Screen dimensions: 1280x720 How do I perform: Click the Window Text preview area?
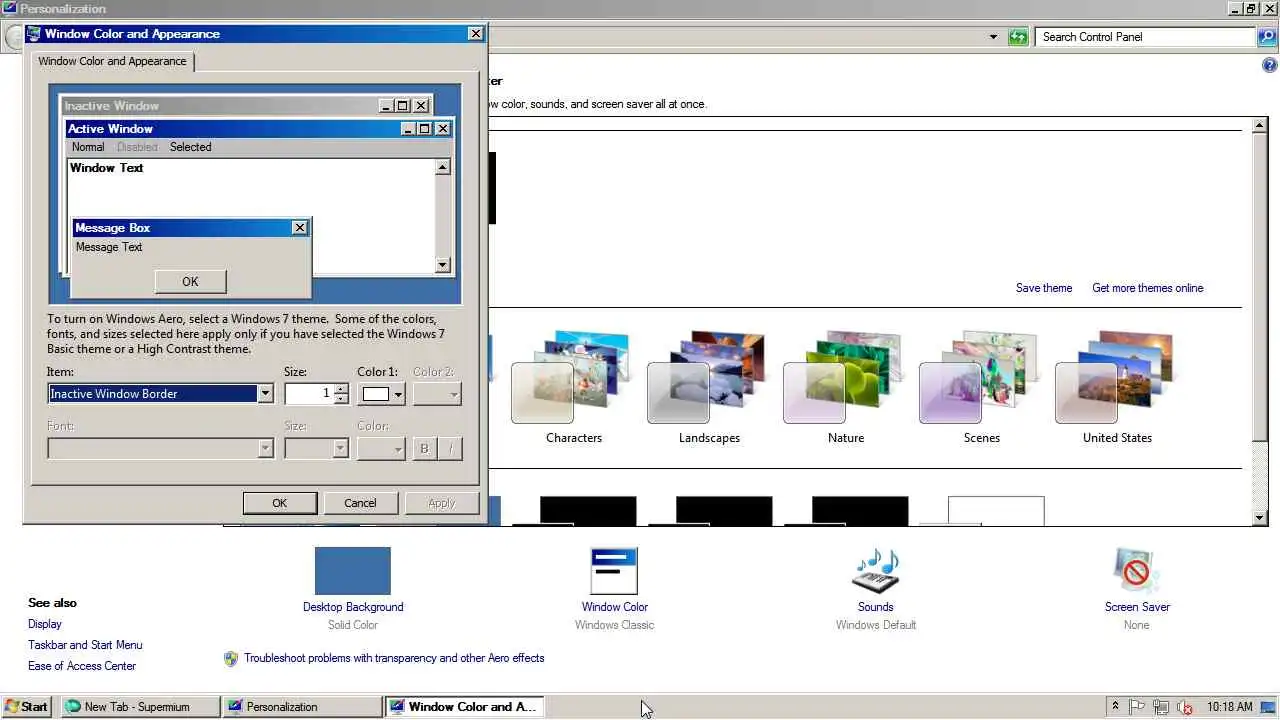106,168
